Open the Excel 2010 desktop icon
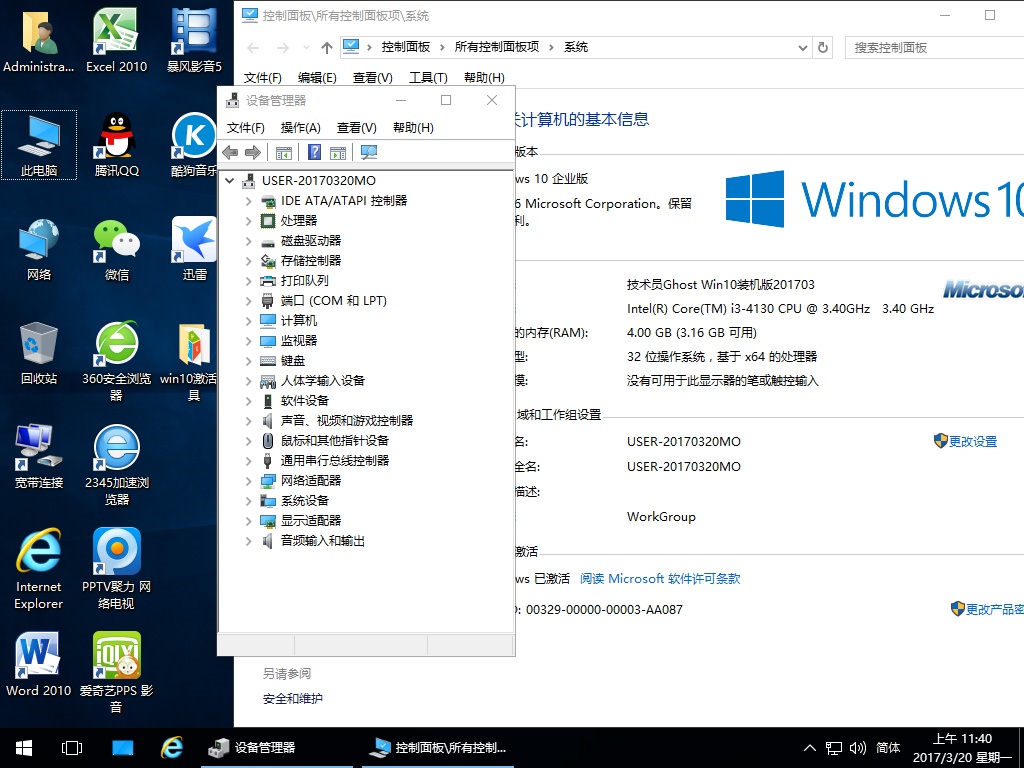 click(116, 39)
